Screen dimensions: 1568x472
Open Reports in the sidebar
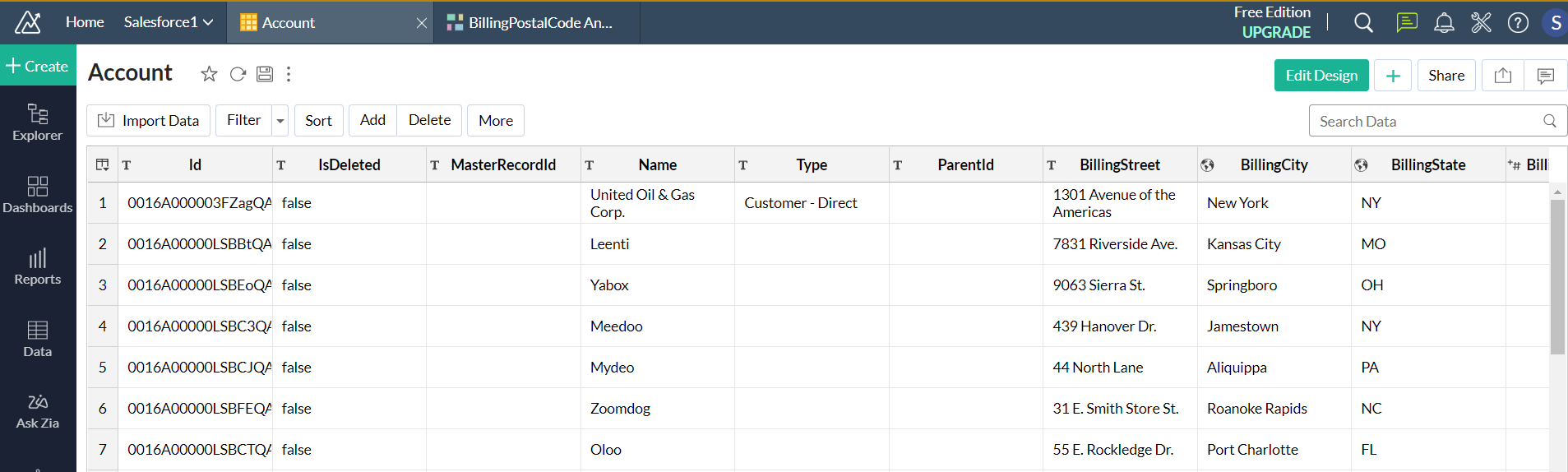tap(38, 266)
